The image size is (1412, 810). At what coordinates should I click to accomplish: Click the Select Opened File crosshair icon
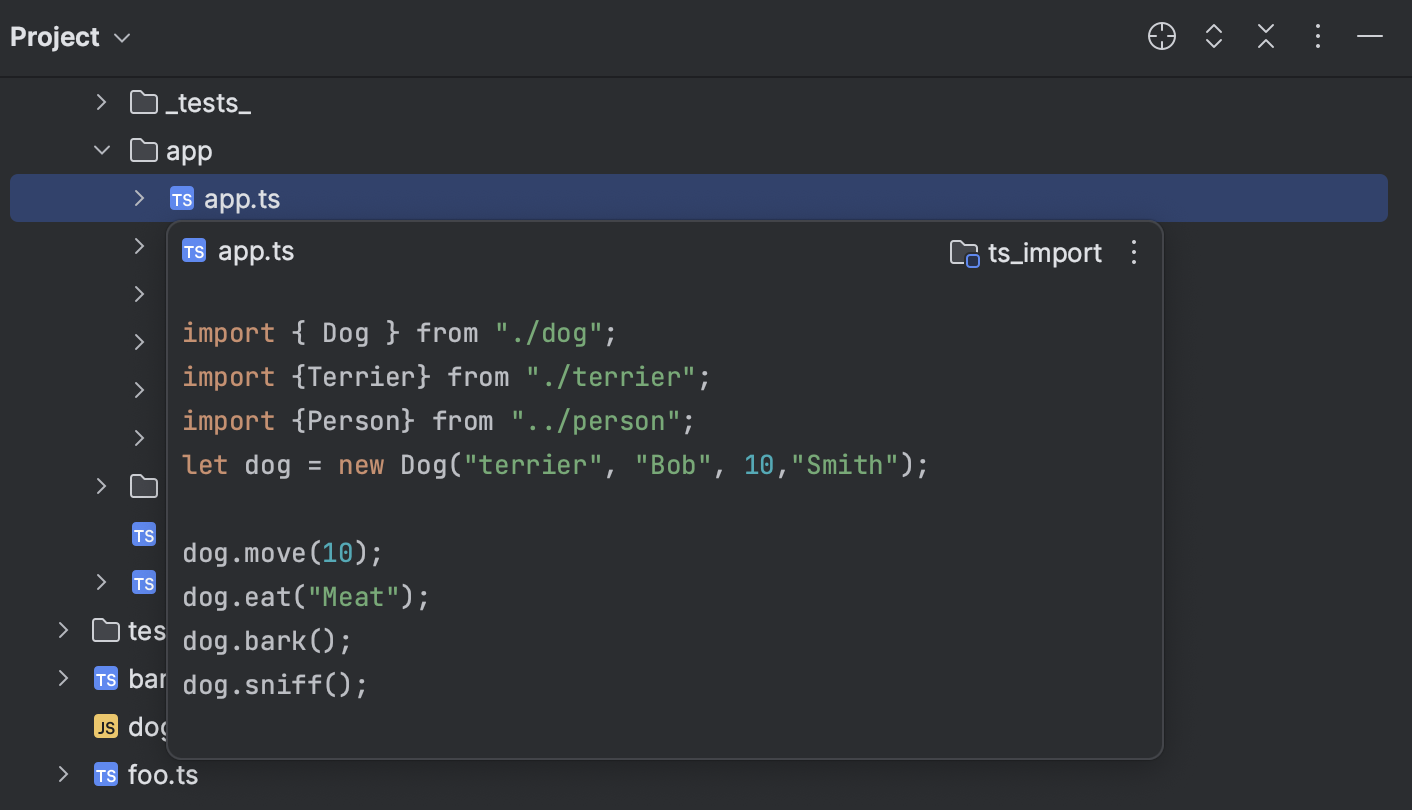pos(1161,36)
